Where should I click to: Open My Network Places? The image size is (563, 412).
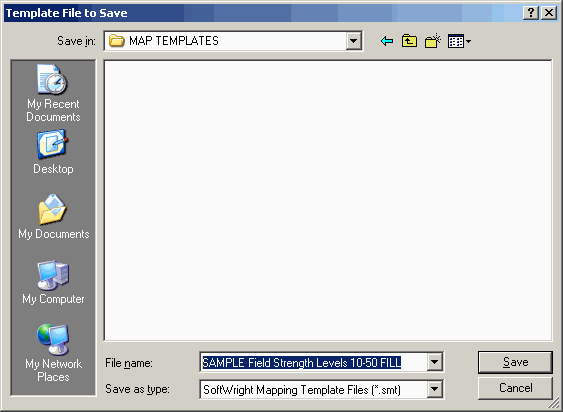(x=53, y=353)
